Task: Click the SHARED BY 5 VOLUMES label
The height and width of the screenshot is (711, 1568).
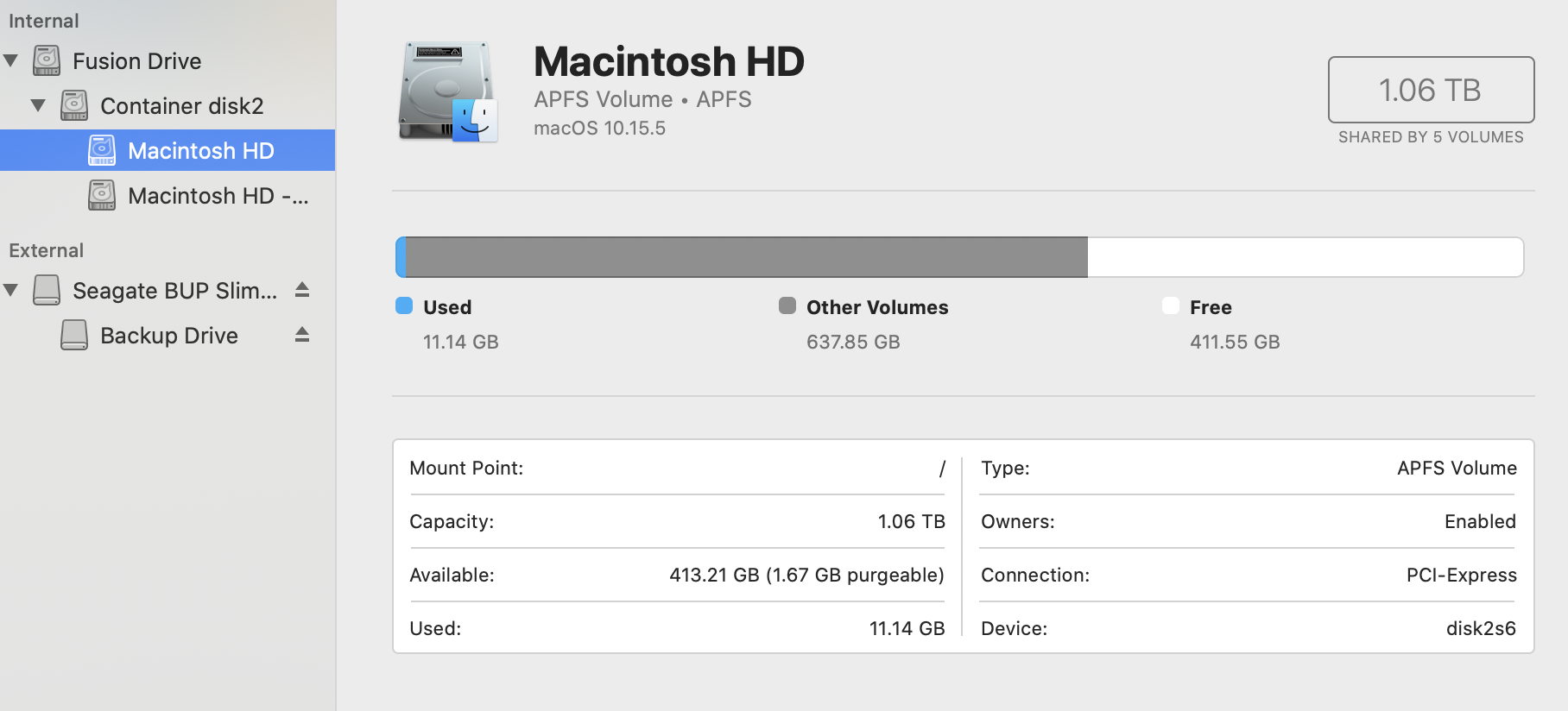Action: tap(1431, 137)
